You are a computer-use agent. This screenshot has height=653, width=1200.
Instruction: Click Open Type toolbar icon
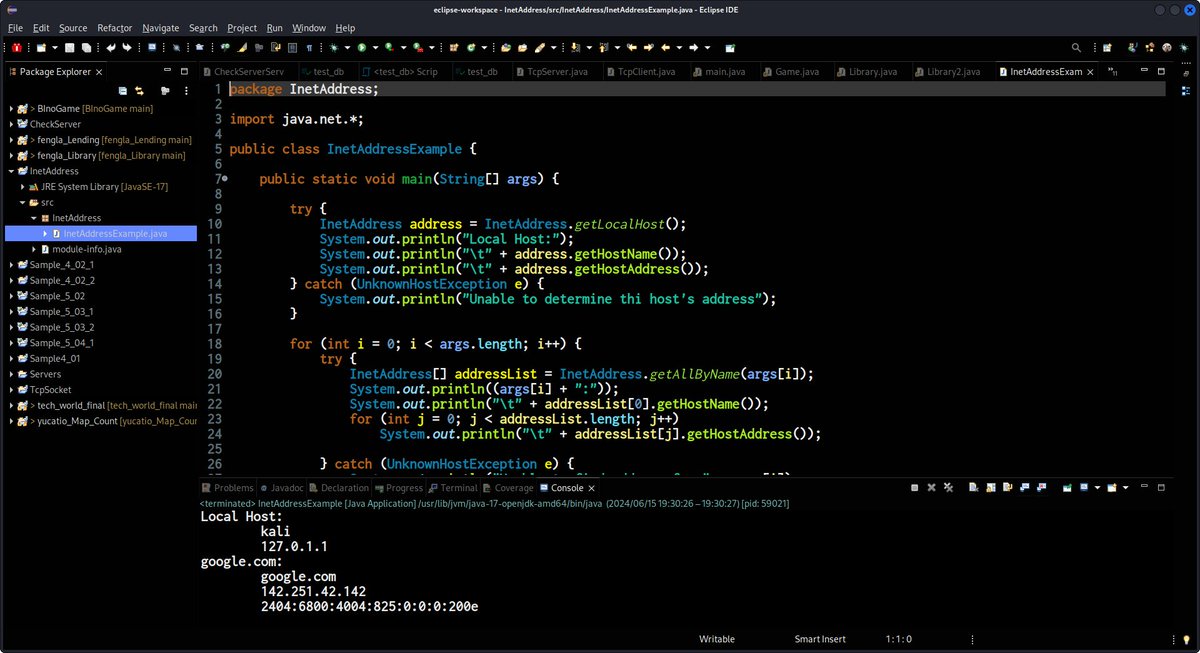(x=505, y=47)
